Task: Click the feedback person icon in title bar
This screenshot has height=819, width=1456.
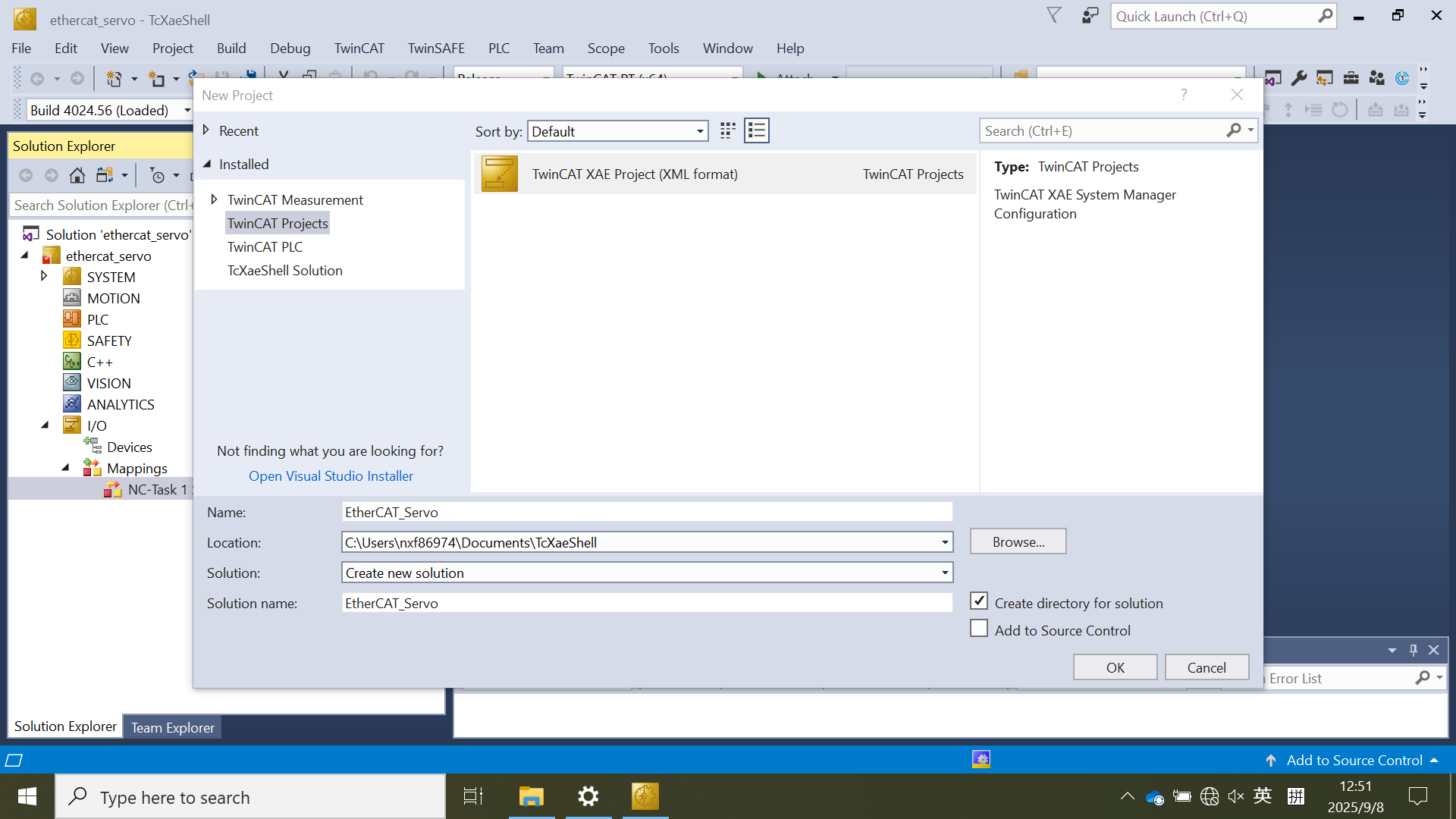Action: 1090,16
